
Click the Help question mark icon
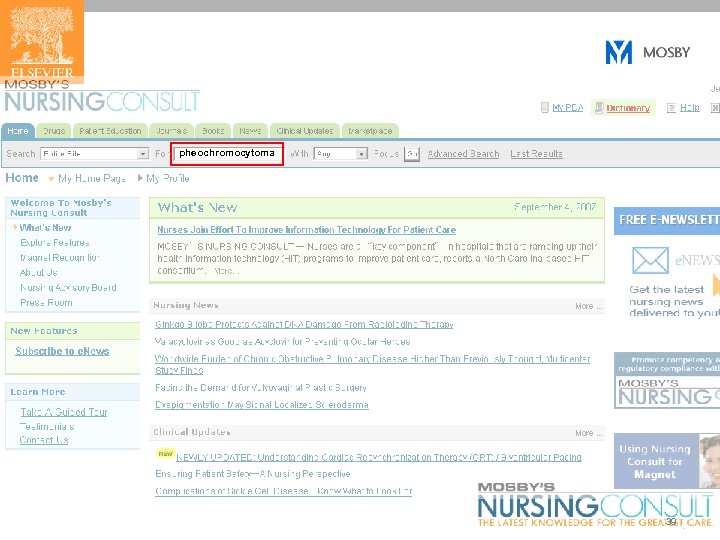671,107
